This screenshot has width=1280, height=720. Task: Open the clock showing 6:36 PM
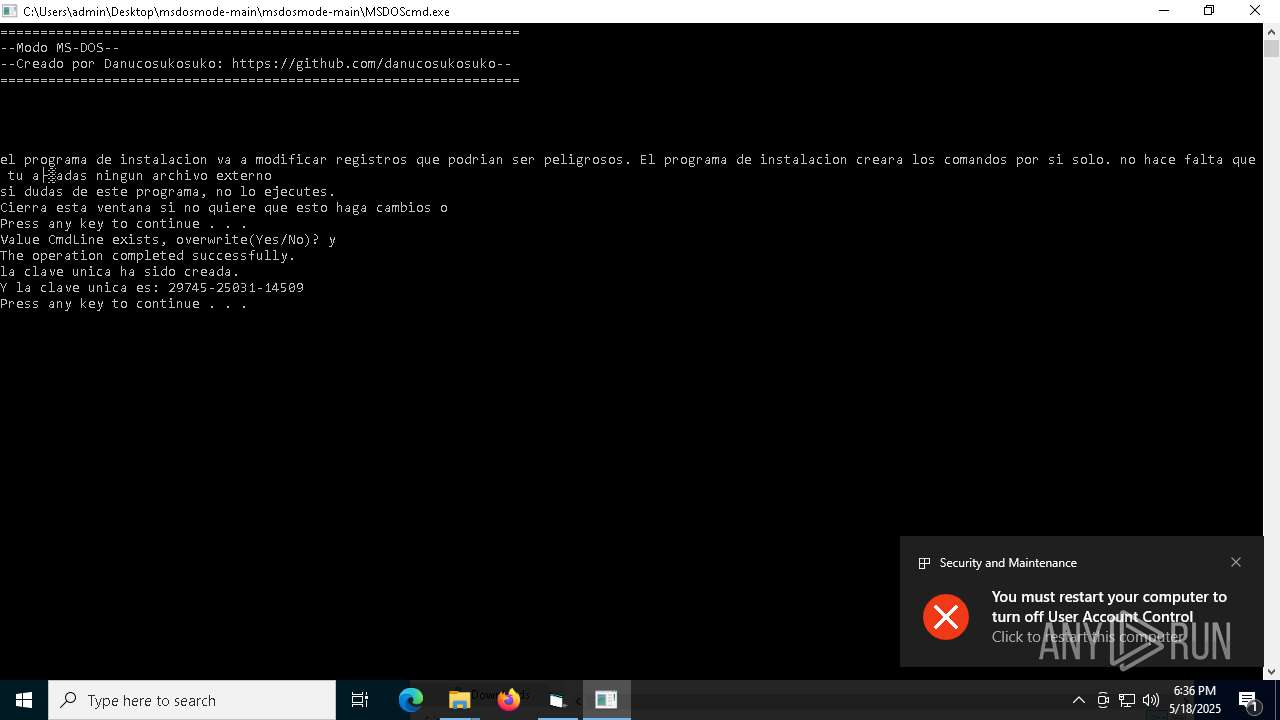coord(1195,700)
